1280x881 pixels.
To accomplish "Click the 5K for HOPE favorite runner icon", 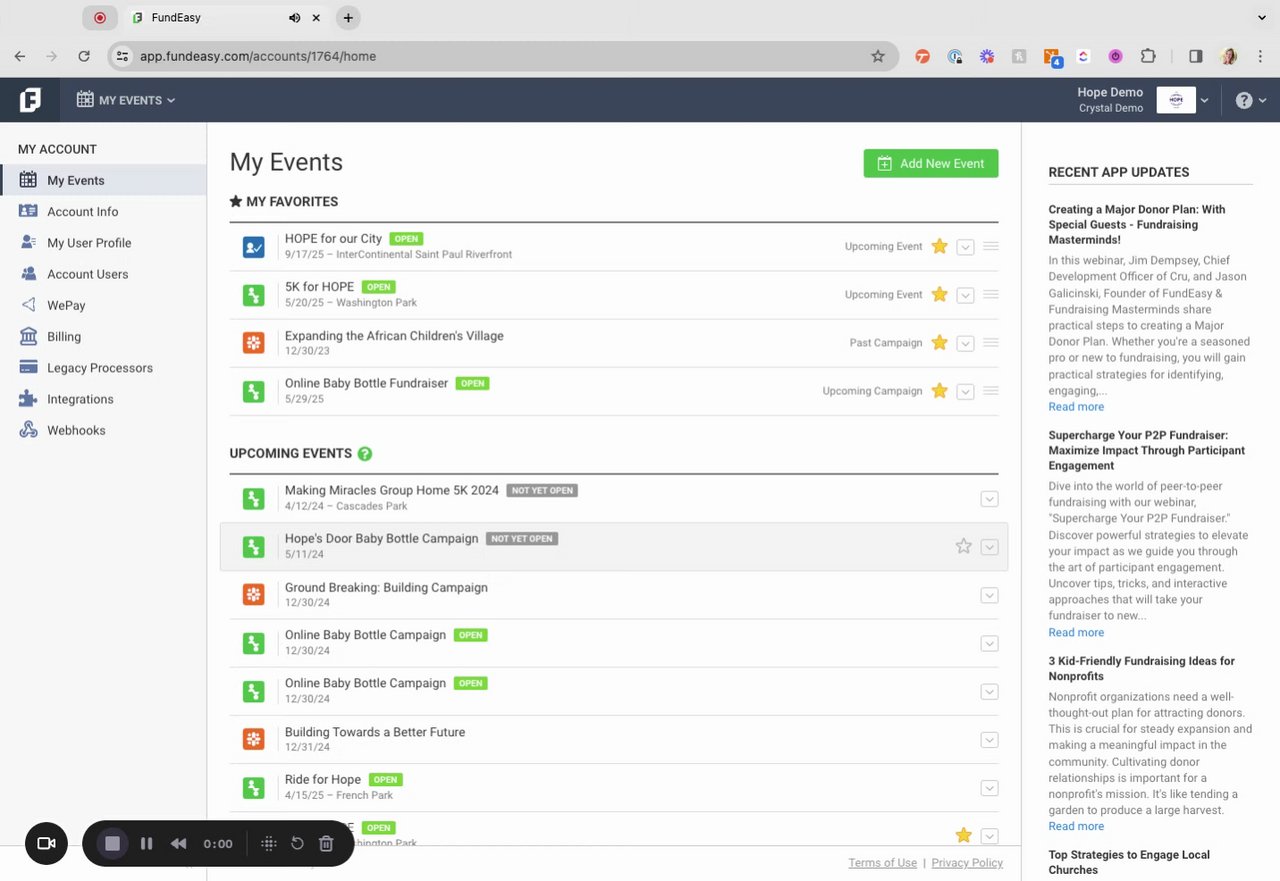I will tap(254, 295).
